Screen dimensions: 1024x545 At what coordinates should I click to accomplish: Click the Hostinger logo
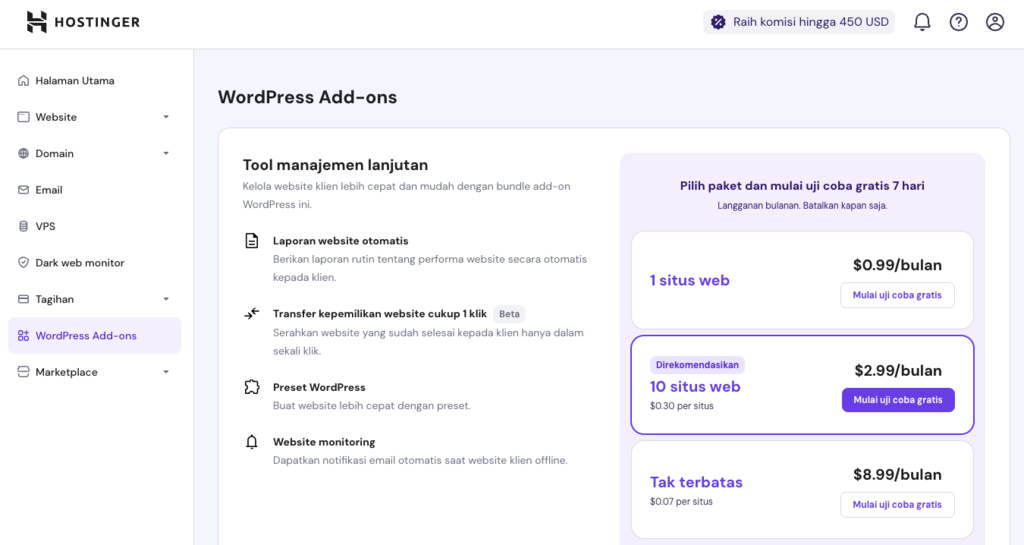click(x=83, y=22)
